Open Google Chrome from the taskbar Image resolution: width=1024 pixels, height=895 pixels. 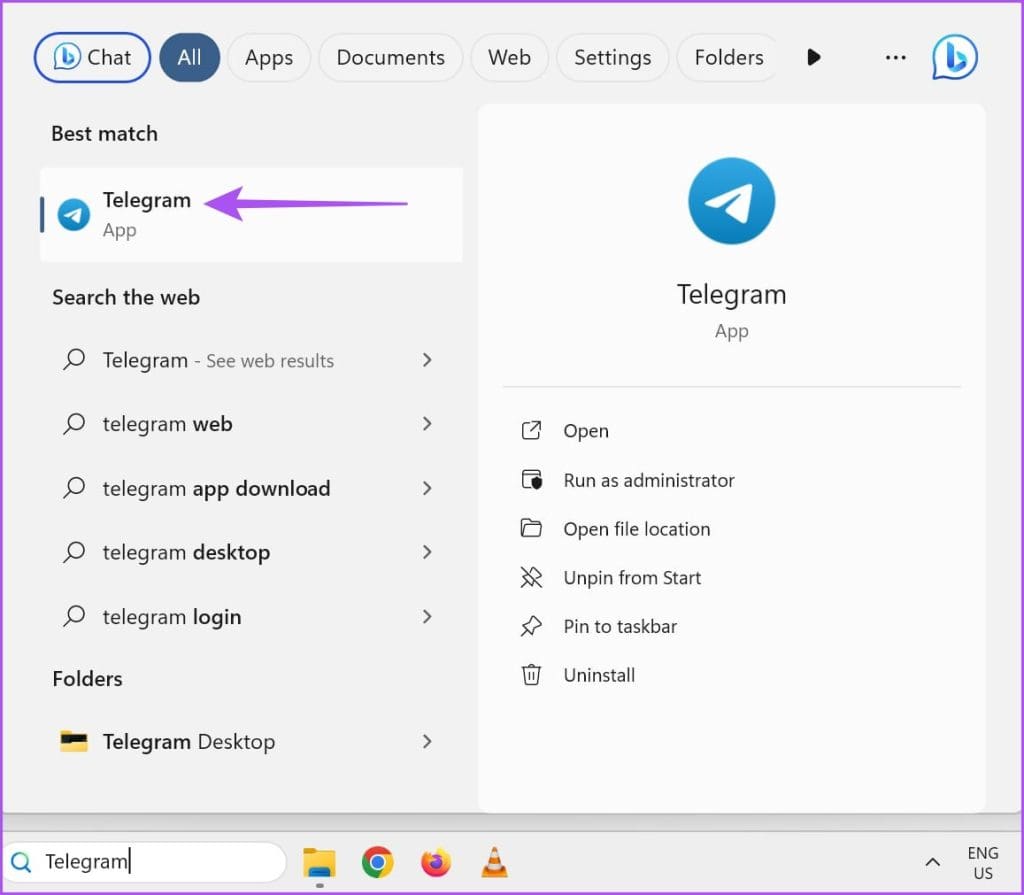(x=377, y=862)
